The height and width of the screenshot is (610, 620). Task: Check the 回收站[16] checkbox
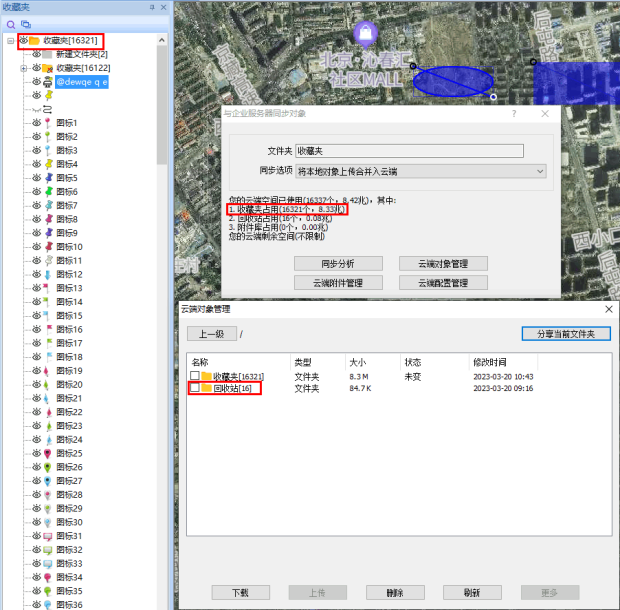click(194, 388)
